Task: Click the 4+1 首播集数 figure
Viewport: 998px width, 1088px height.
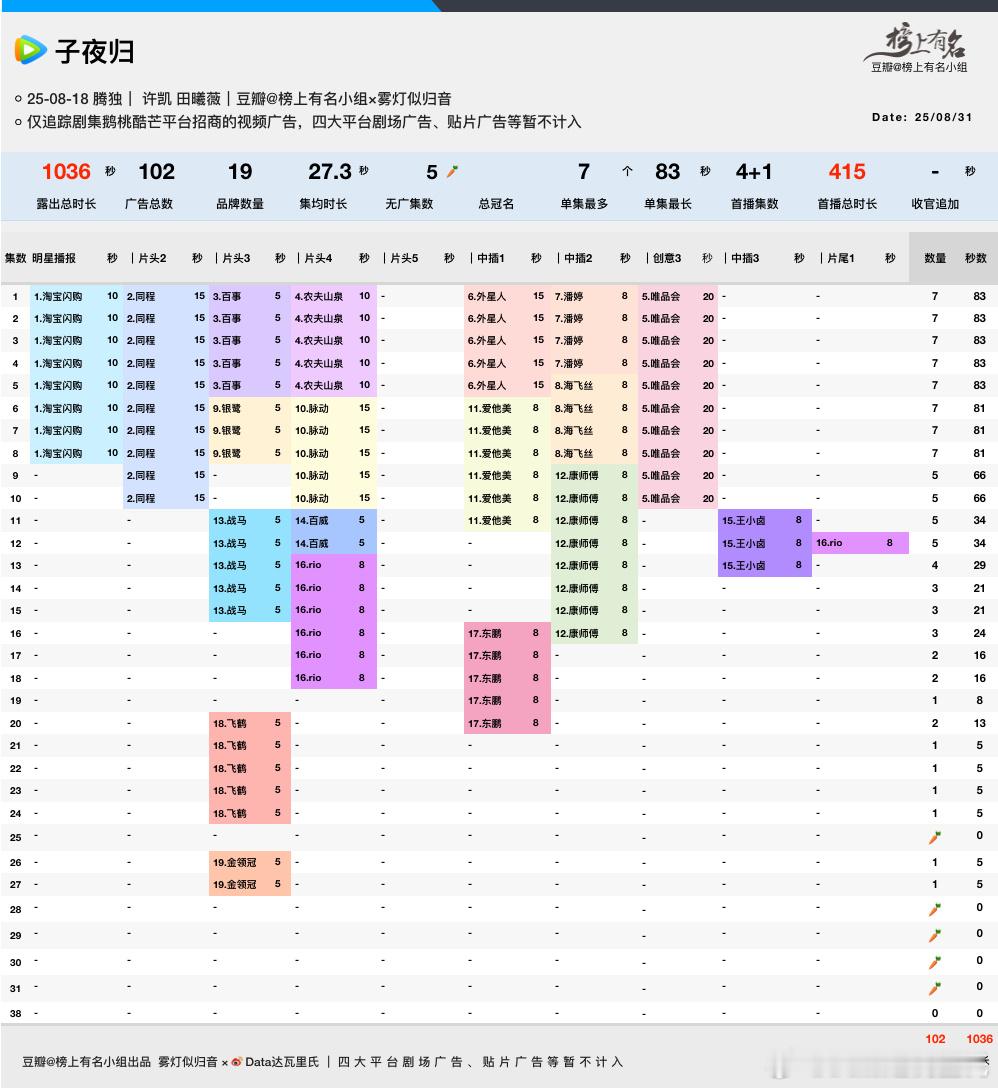Action: (x=754, y=171)
